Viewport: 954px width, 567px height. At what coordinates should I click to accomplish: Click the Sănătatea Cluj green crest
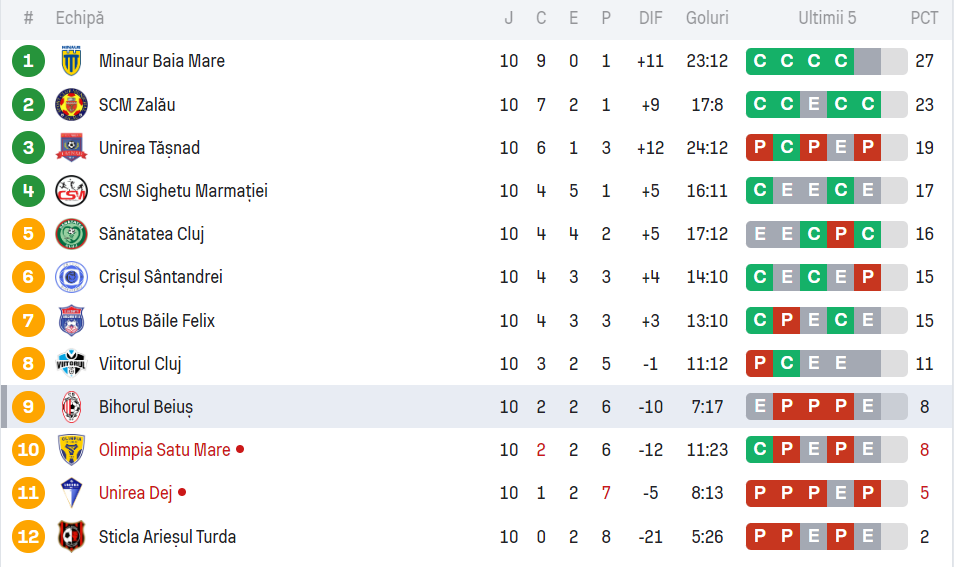click(71, 234)
